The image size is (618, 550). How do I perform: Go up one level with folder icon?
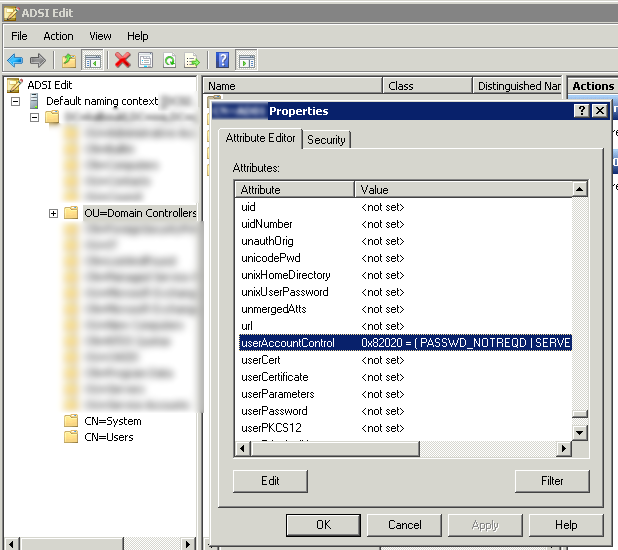tap(69, 61)
